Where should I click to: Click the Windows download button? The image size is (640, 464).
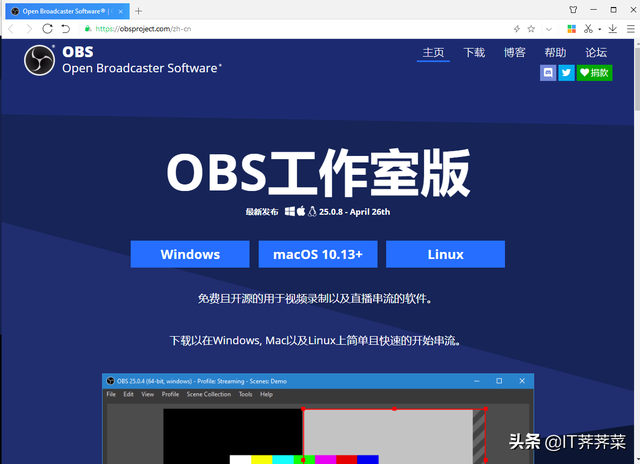pyautogui.click(x=190, y=254)
